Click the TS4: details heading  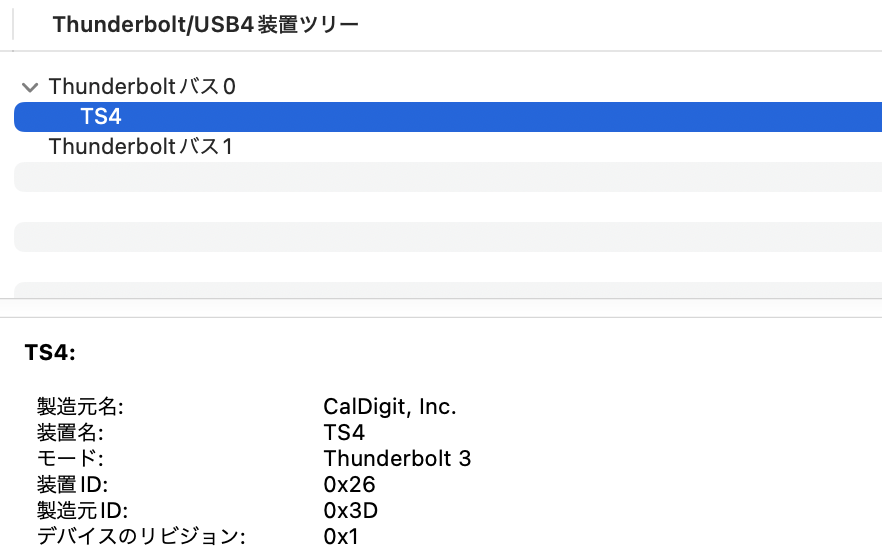coord(50,353)
